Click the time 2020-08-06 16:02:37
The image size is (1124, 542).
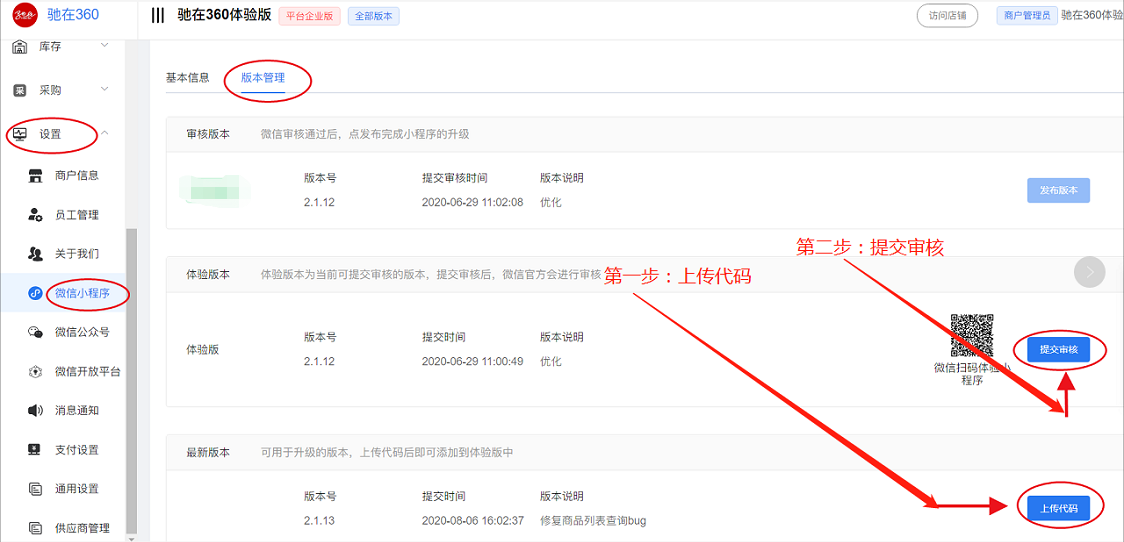(x=473, y=520)
